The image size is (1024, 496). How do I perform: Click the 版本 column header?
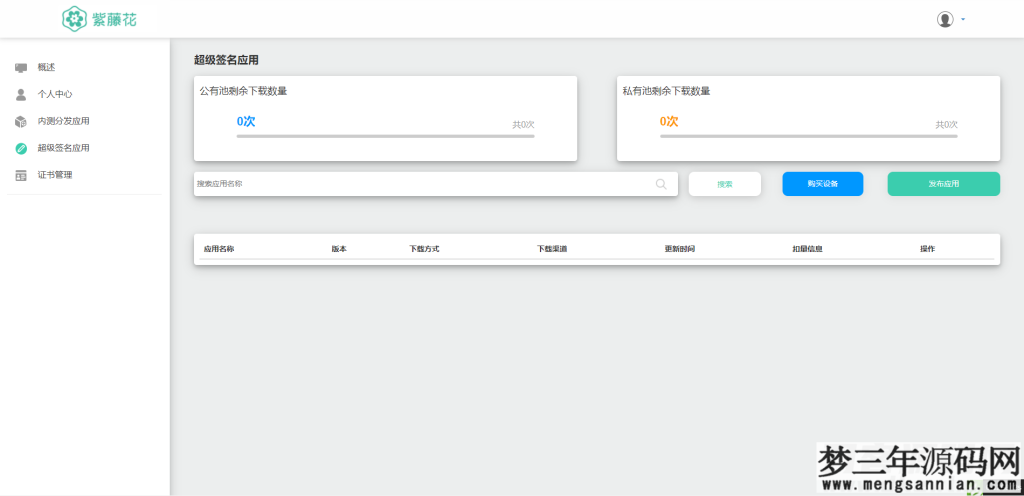339,249
